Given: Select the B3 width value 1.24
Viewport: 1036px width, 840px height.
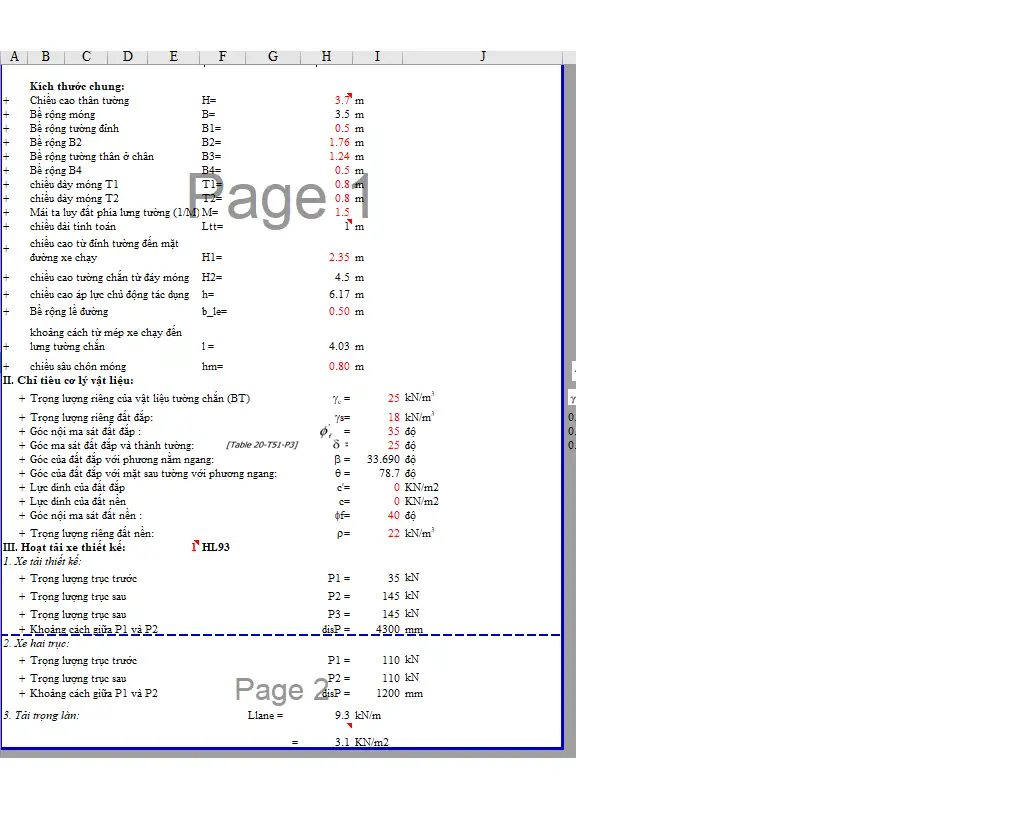Looking at the screenshot, I should tap(339, 157).
